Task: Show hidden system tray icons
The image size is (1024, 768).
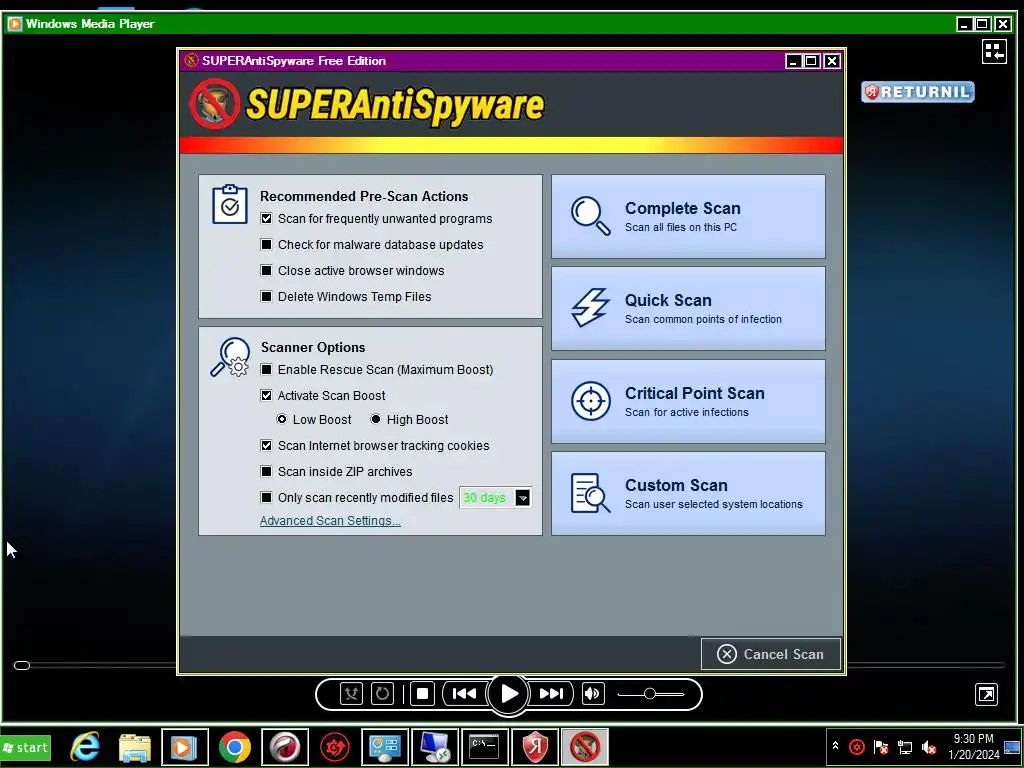Action: 835,746
